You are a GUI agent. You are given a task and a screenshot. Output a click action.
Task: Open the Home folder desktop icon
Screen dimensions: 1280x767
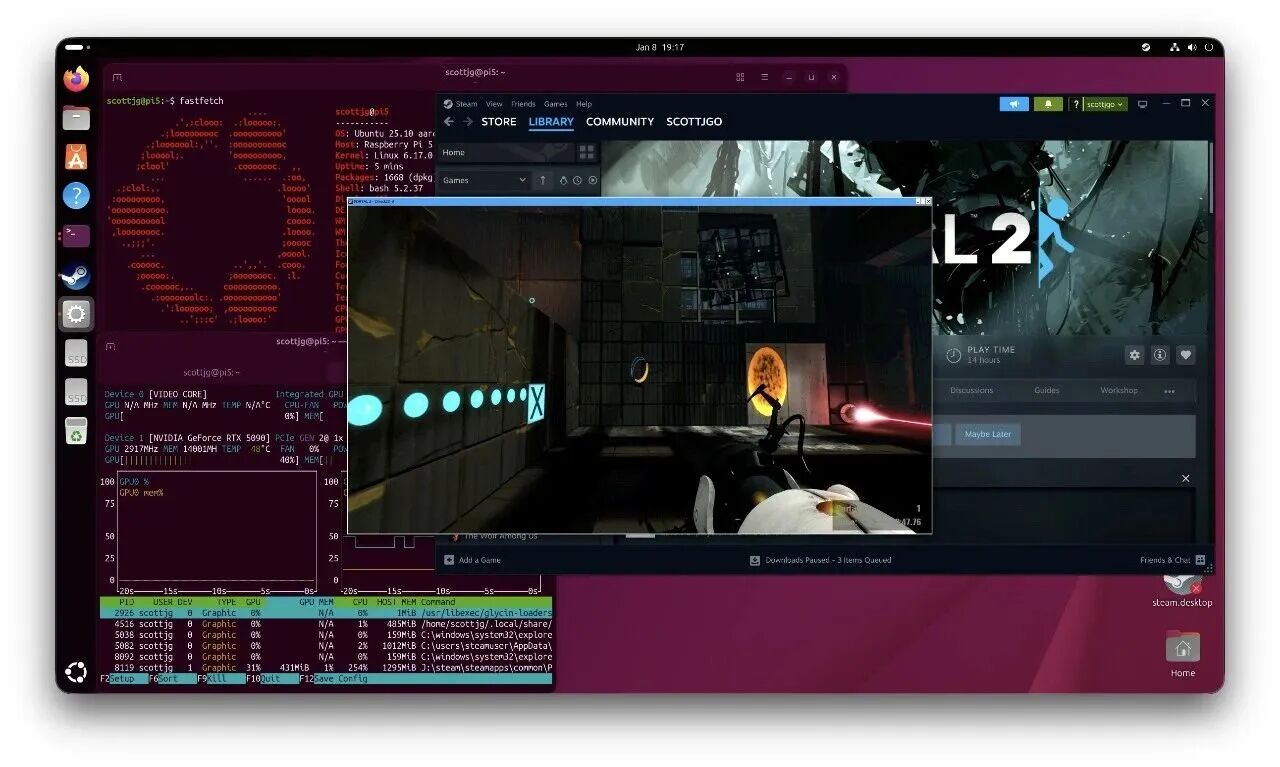tap(1183, 655)
